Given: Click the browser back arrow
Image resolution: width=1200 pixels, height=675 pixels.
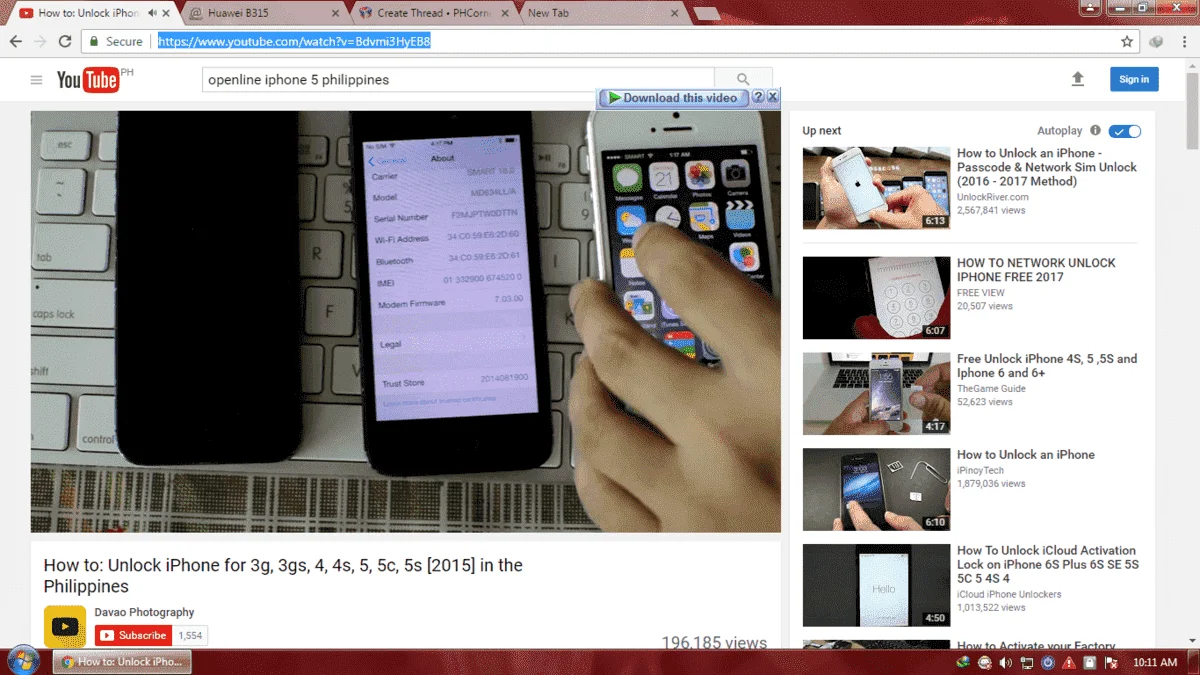Looking at the screenshot, I should coord(15,41).
